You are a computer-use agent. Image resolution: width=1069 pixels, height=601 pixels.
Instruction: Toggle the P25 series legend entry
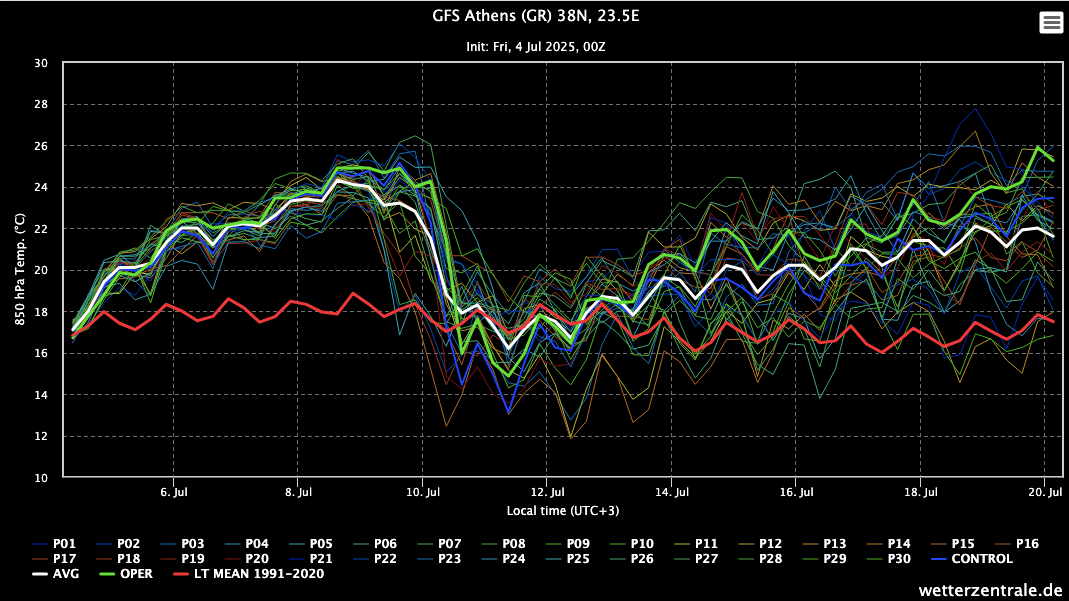coord(578,558)
